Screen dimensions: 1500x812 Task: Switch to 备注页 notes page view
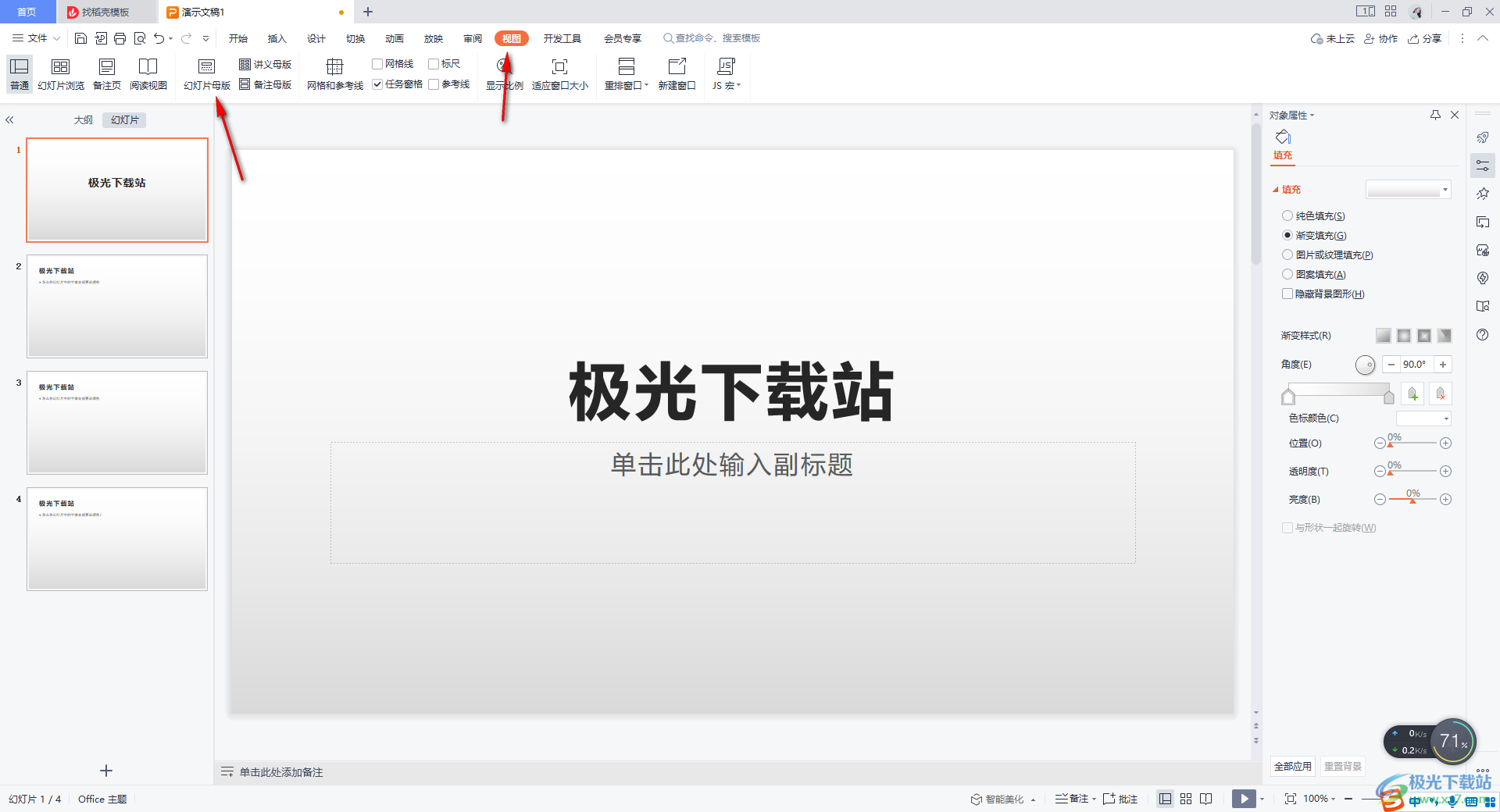pos(107,74)
